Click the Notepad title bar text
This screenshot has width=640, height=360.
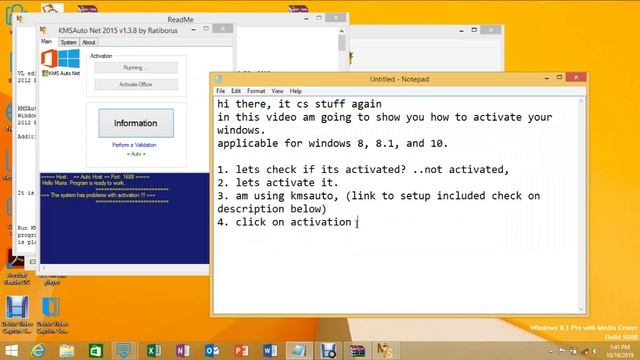(x=399, y=79)
